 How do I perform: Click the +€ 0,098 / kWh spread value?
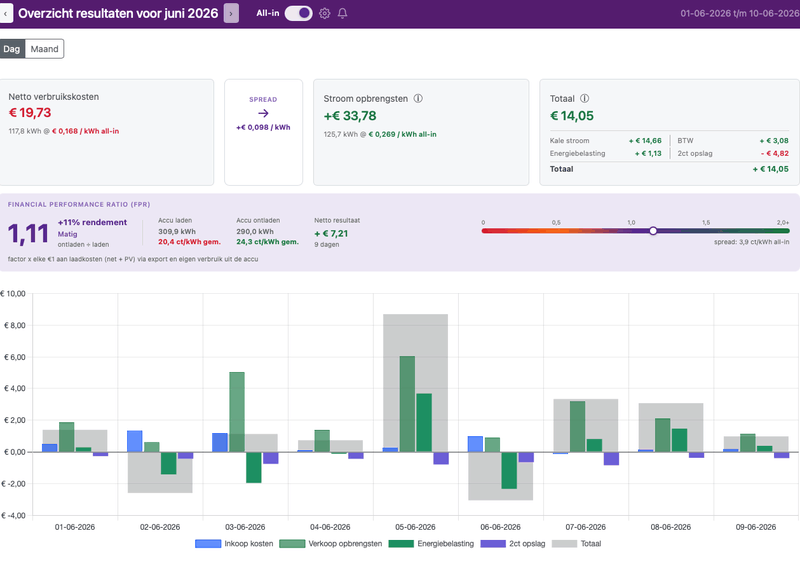pyautogui.click(x=263, y=128)
